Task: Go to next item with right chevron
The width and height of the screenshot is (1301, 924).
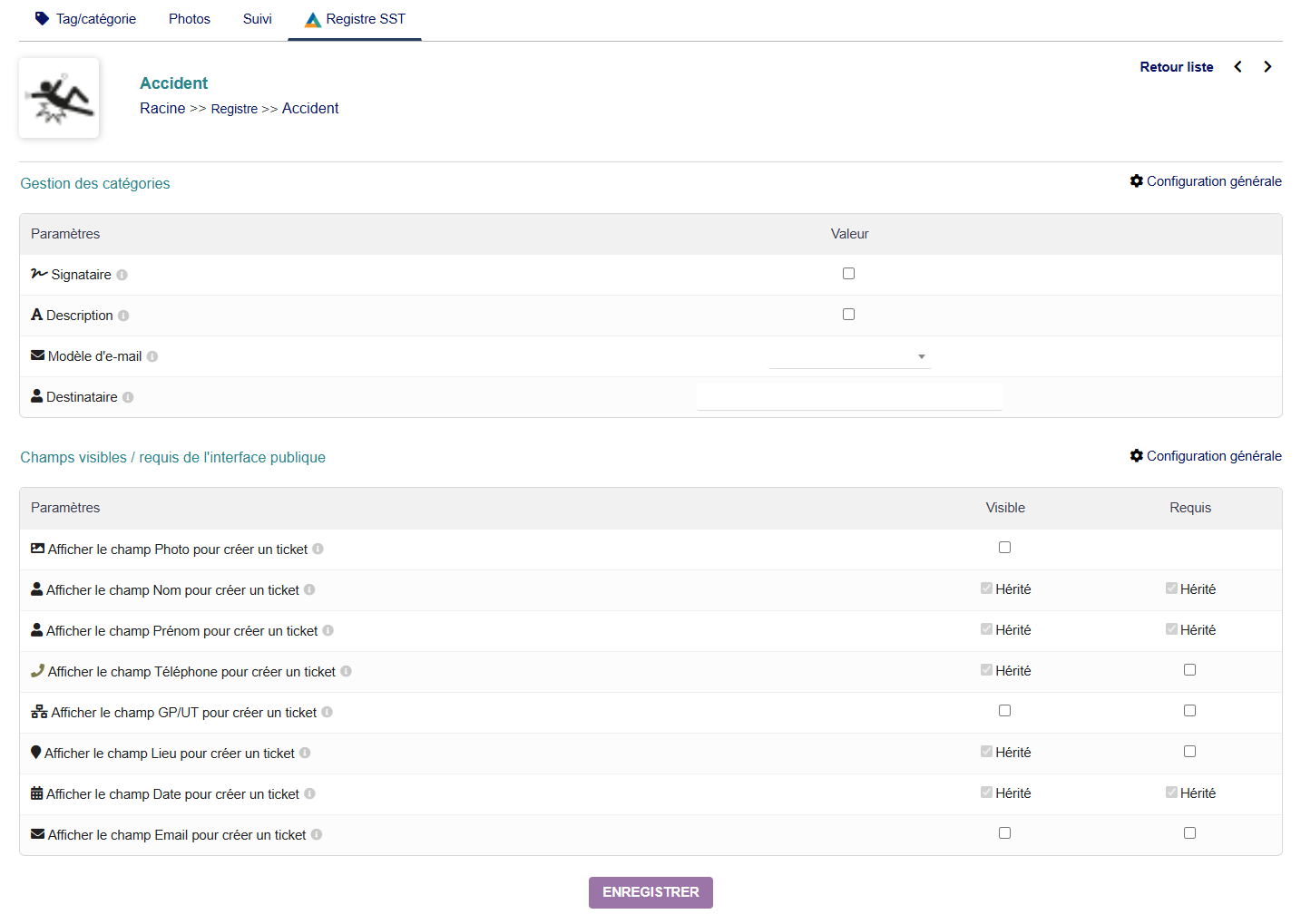Action: 1267,67
